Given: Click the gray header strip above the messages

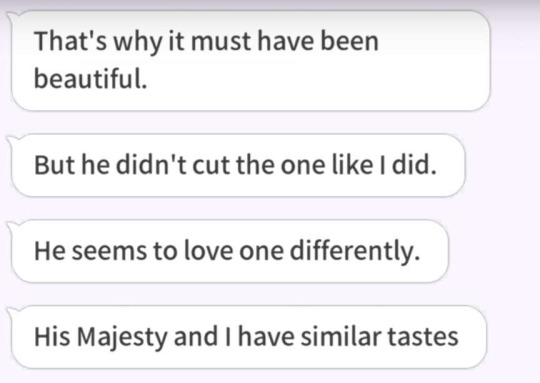Looking at the screenshot, I should click(x=270, y=4).
